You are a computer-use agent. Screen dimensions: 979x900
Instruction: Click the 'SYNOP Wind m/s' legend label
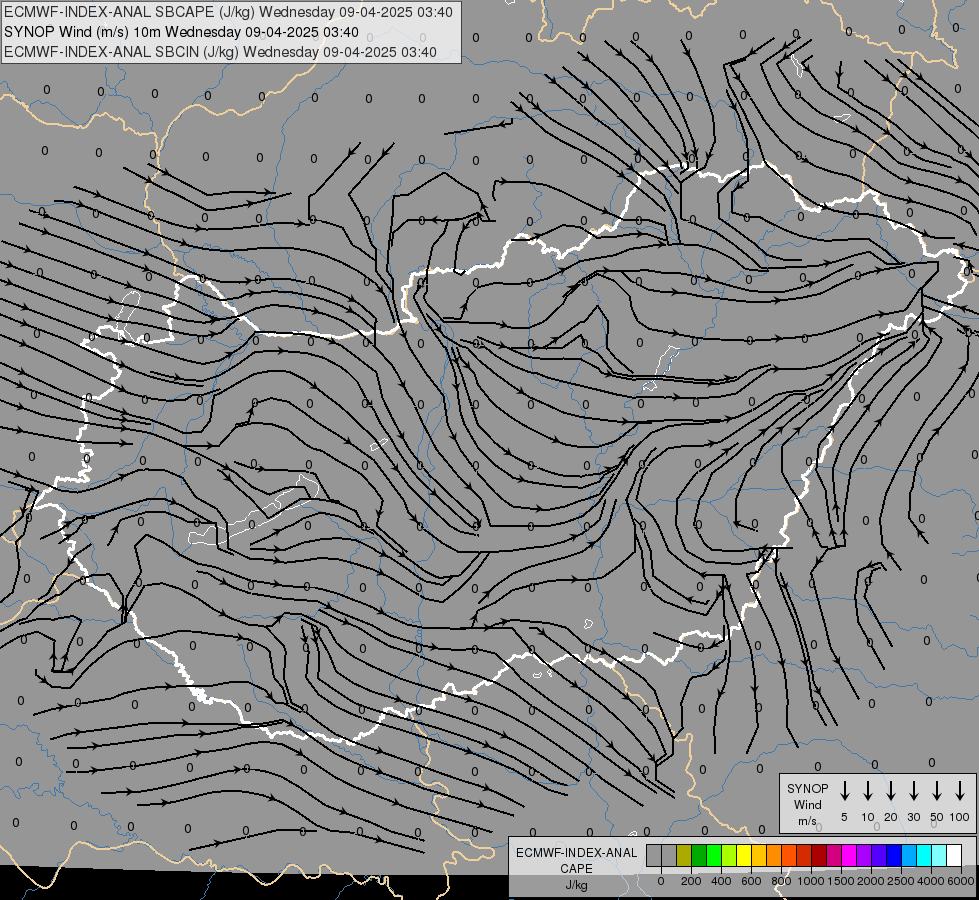point(807,805)
